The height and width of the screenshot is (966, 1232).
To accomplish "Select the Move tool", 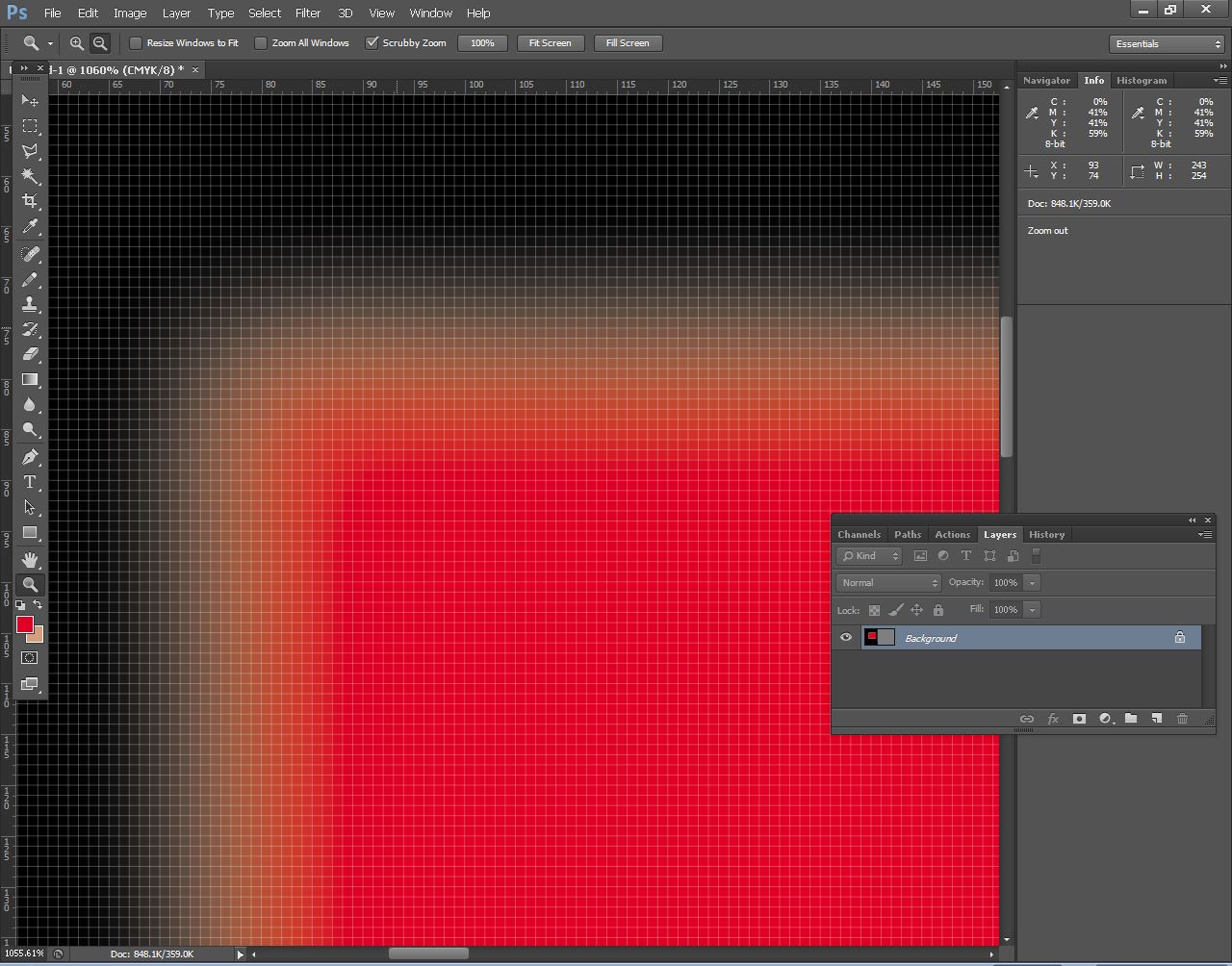I will pyautogui.click(x=30, y=101).
